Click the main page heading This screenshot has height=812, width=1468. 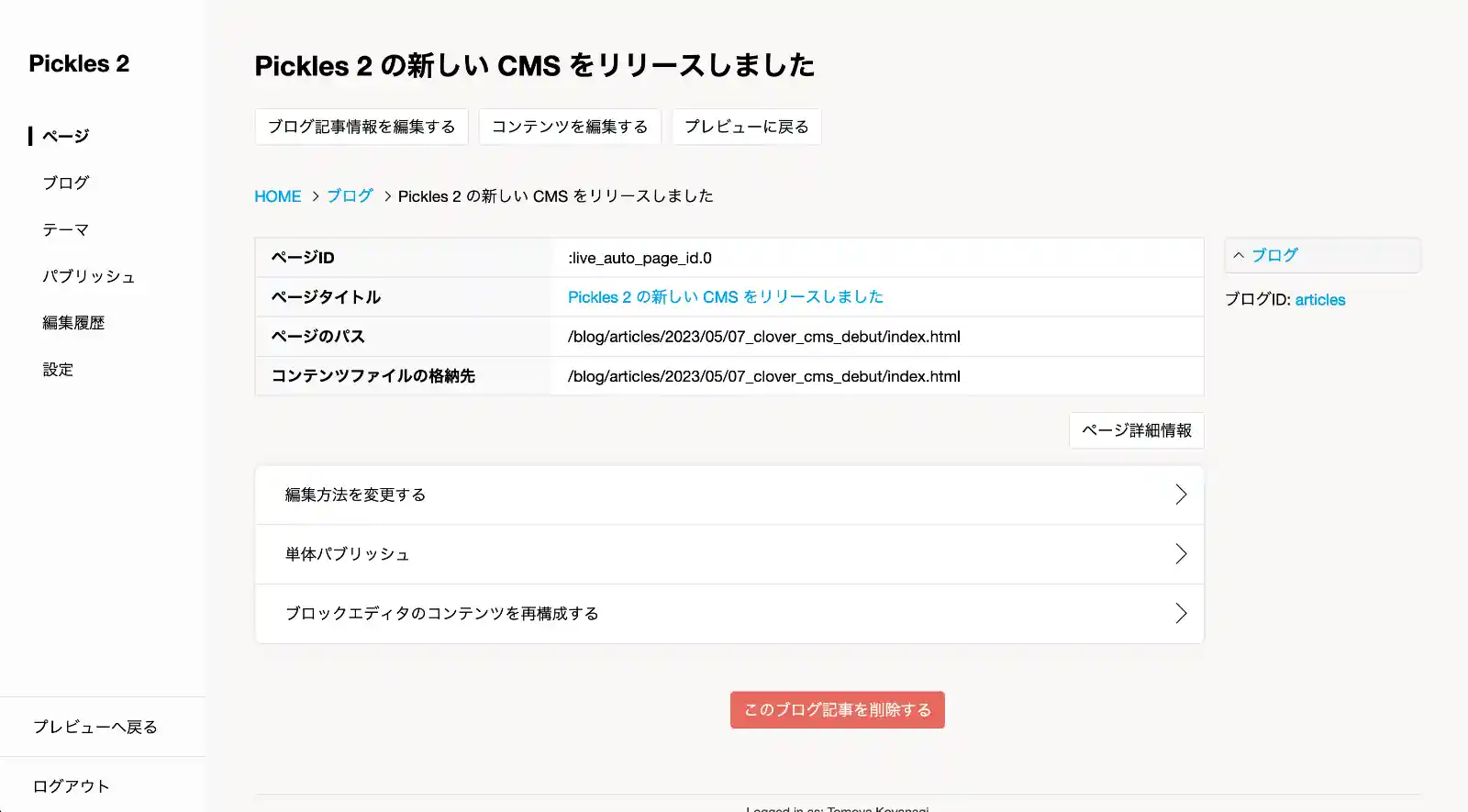[535, 66]
